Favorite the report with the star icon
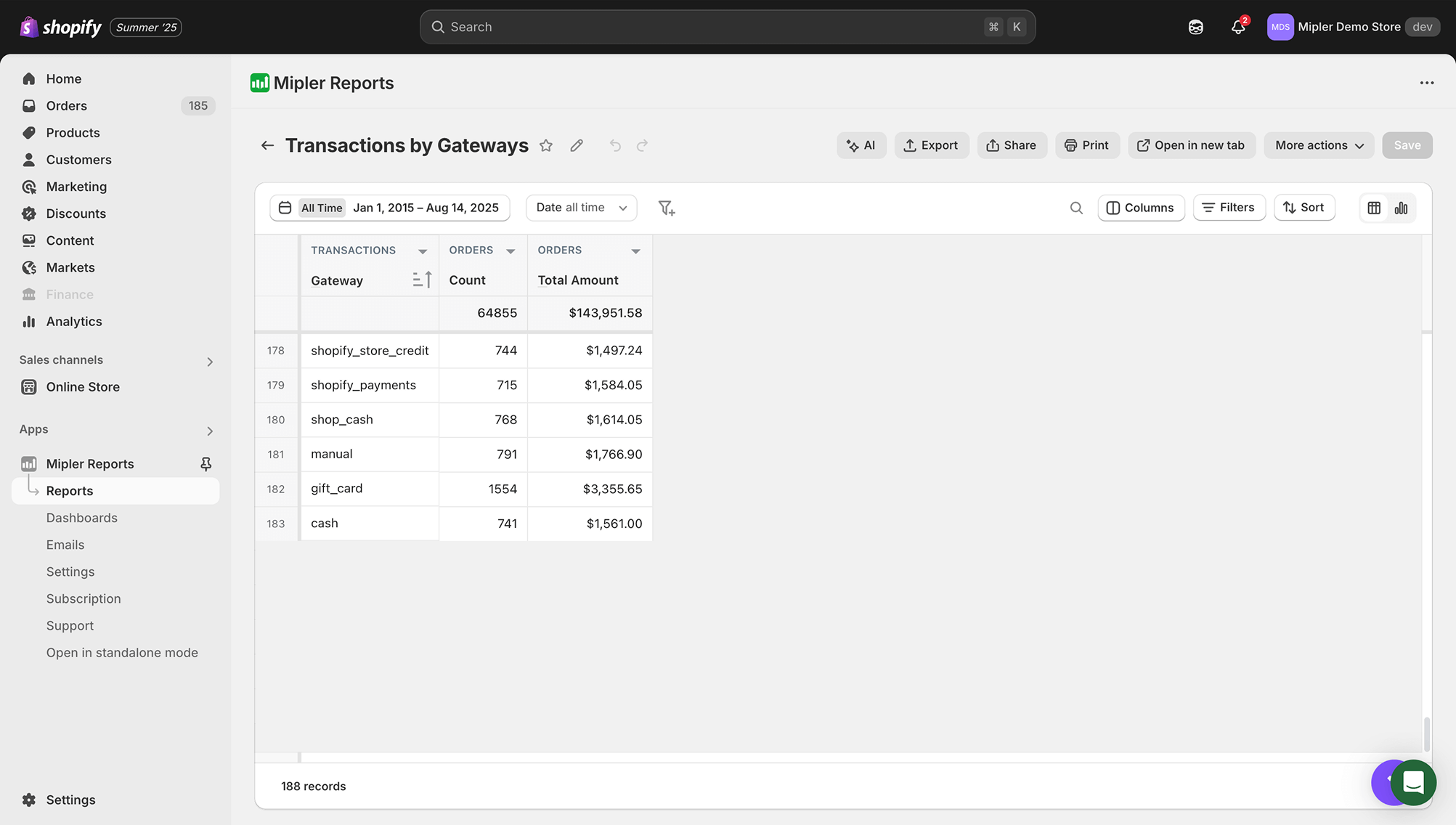The image size is (1456, 825). tap(546, 145)
